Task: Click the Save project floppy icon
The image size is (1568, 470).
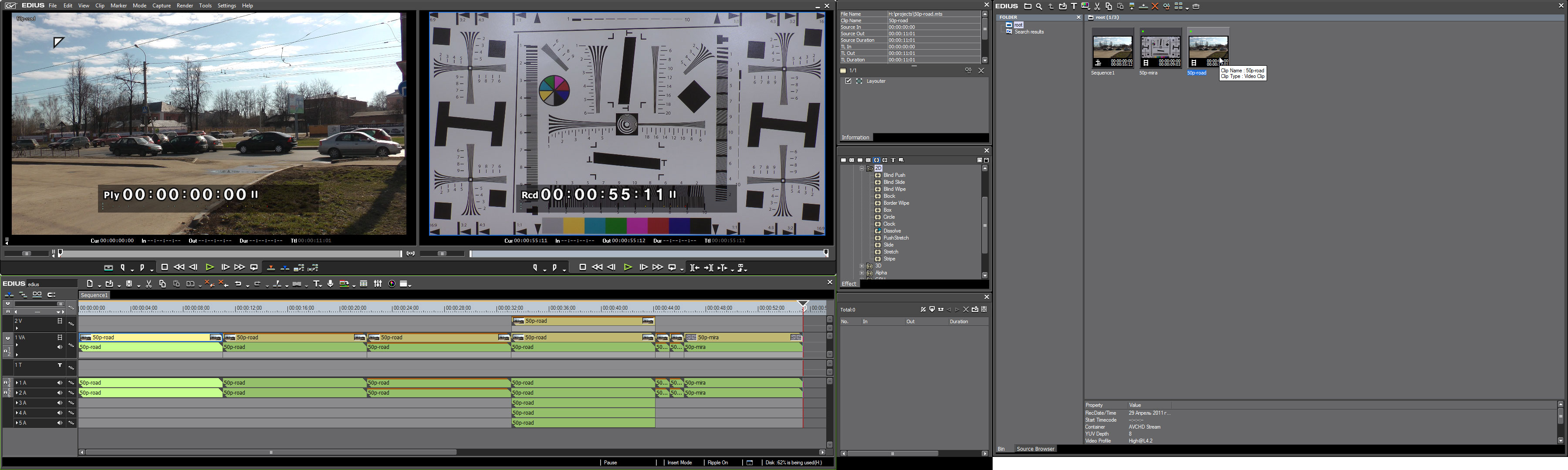Action: pos(130,284)
